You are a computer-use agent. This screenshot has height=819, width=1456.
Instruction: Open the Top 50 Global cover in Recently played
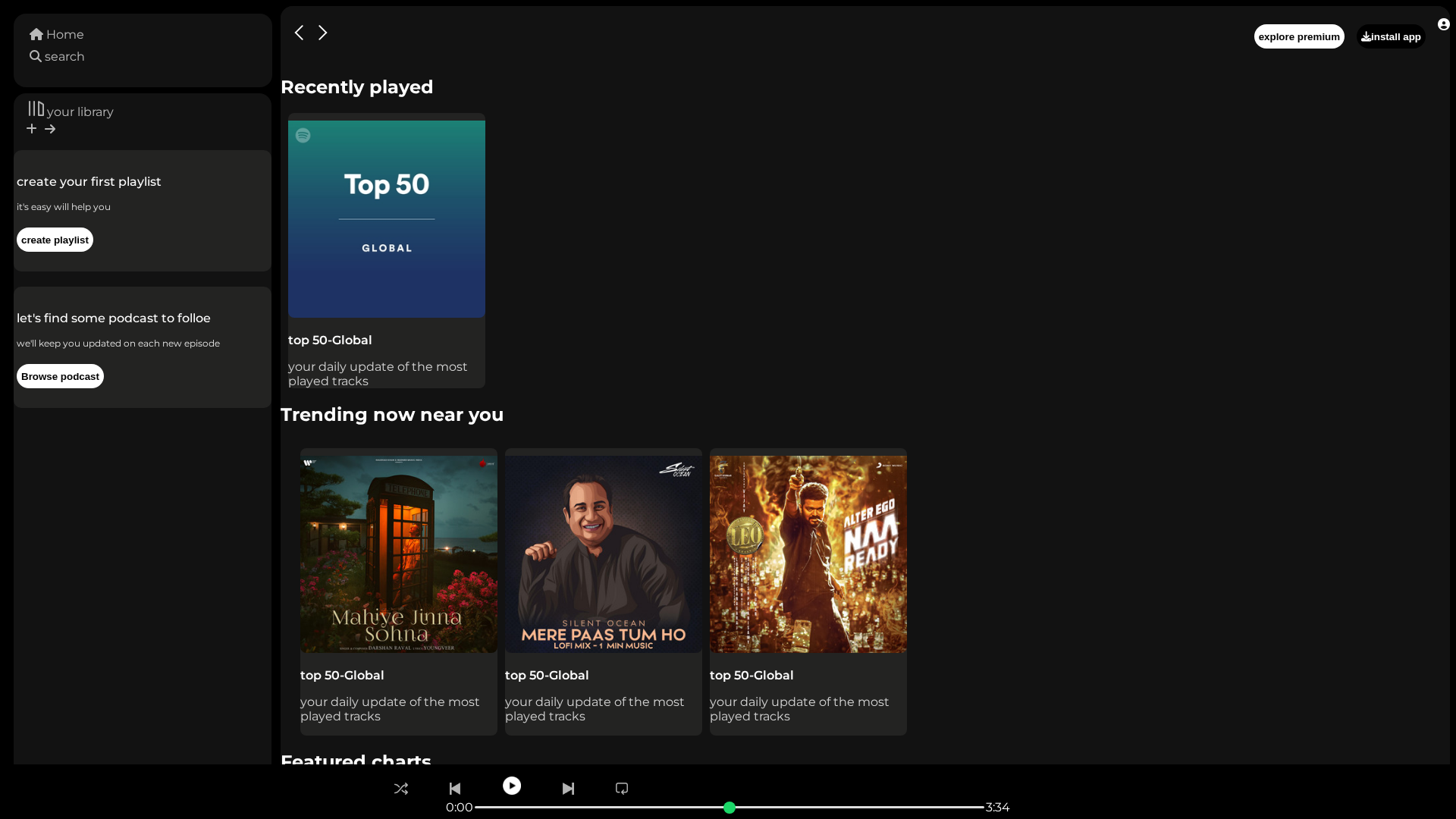tap(387, 219)
